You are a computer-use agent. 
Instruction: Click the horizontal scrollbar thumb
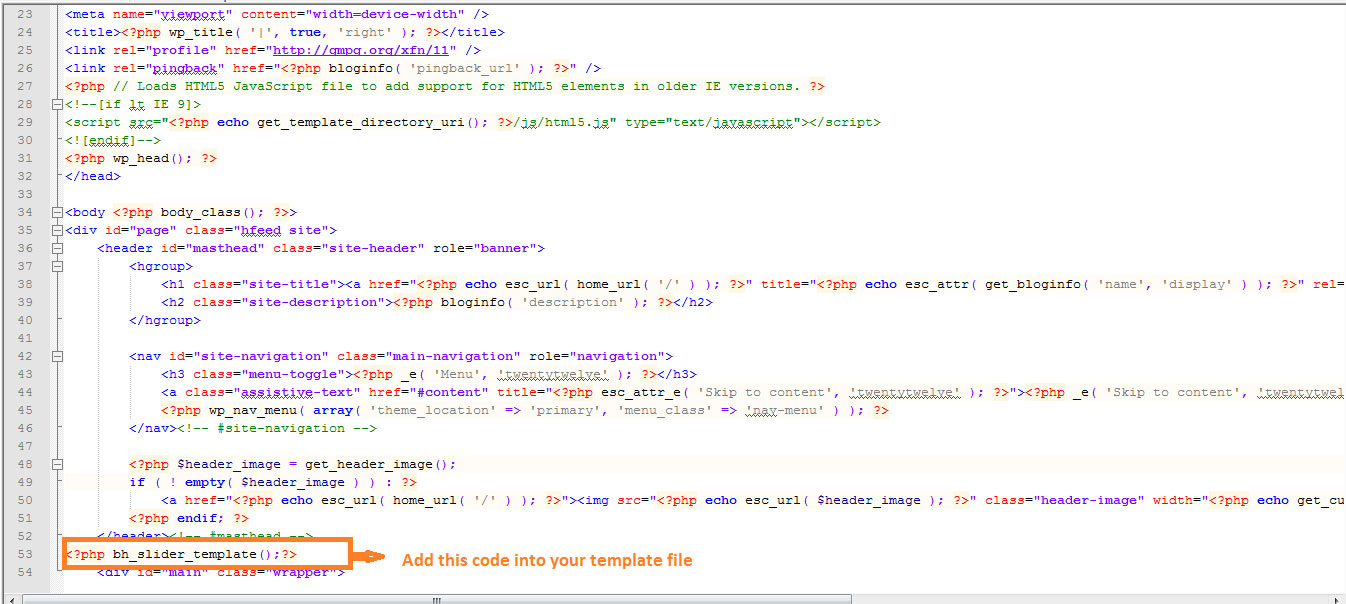[x=435, y=599]
